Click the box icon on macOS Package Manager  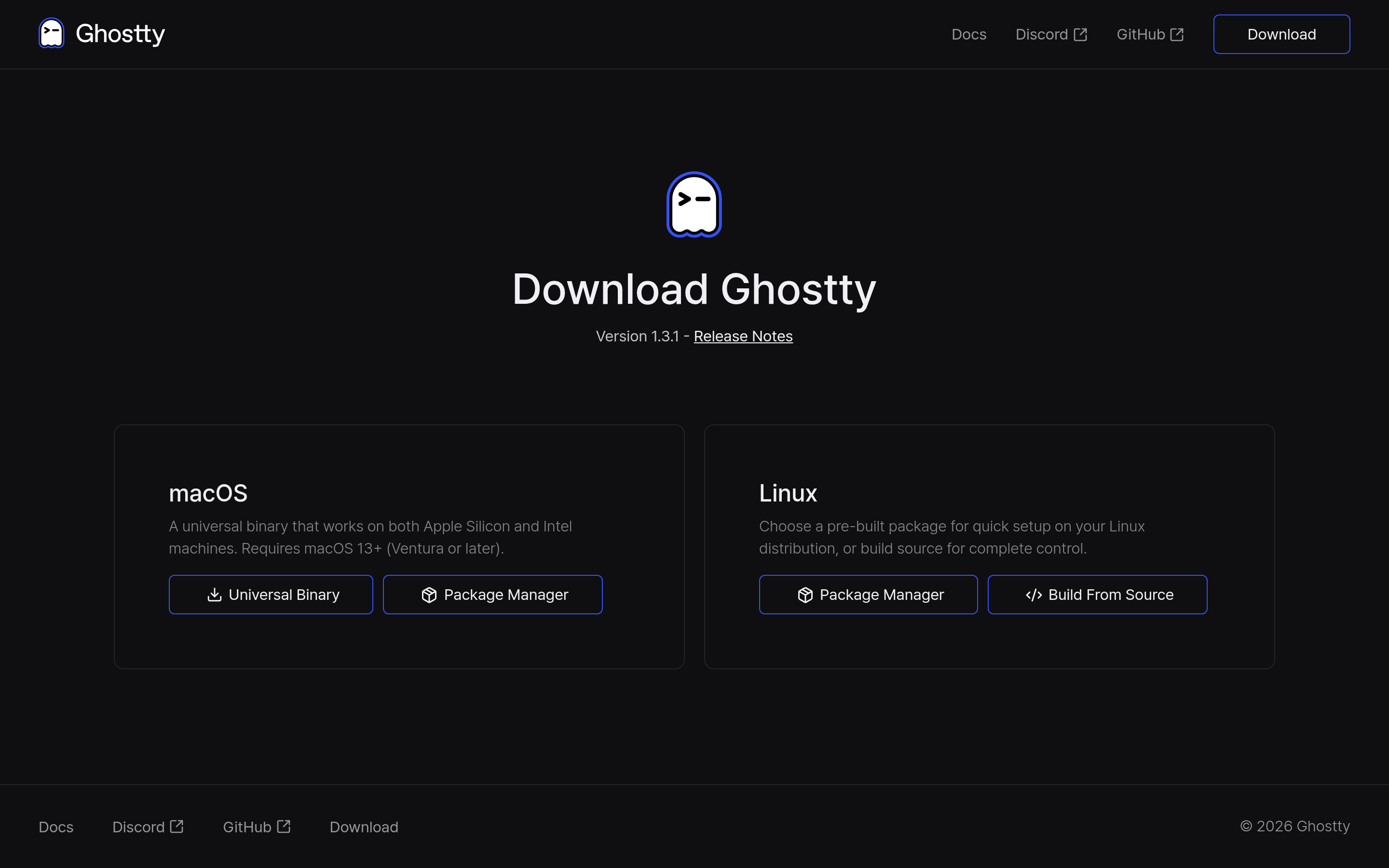pyautogui.click(x=429, y=595)
